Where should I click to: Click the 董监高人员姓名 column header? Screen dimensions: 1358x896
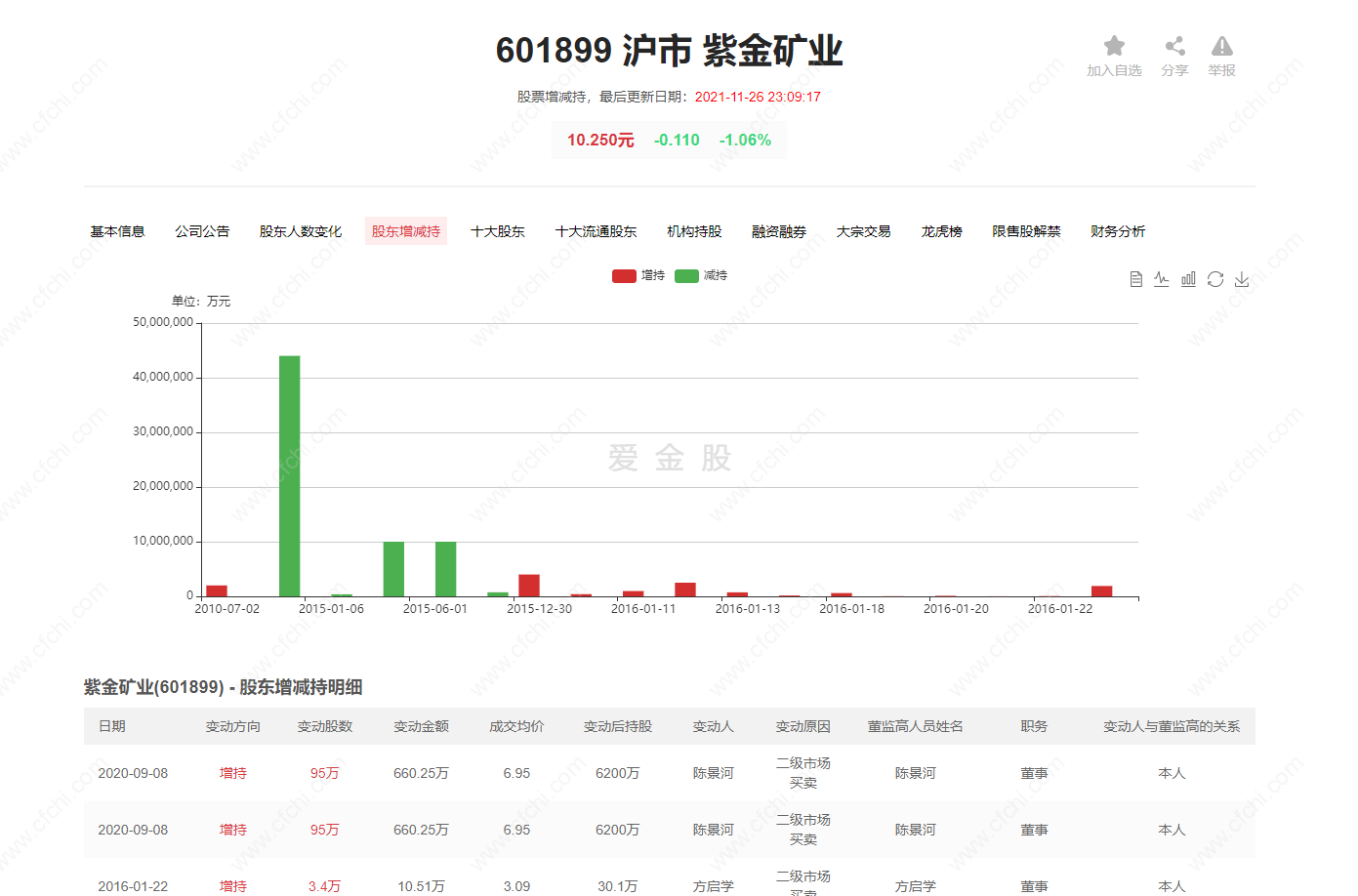click(x=916, y=726)
